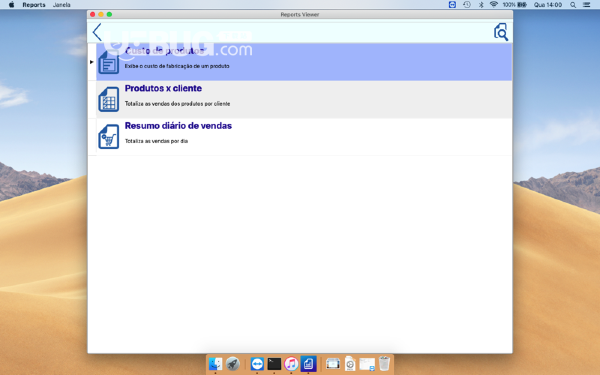Open the minimized screenshot window in Dock
600x375 pixels.
pos(333,364)
